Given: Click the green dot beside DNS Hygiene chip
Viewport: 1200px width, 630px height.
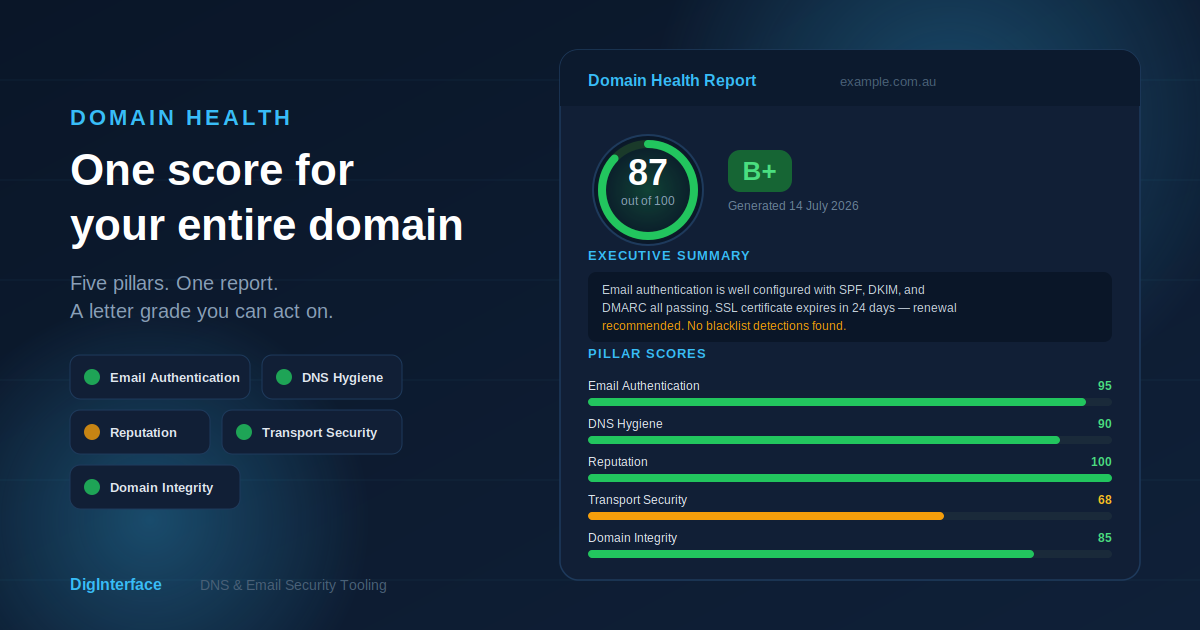Looking at the screenshot, I should click(x=284, y=377).
